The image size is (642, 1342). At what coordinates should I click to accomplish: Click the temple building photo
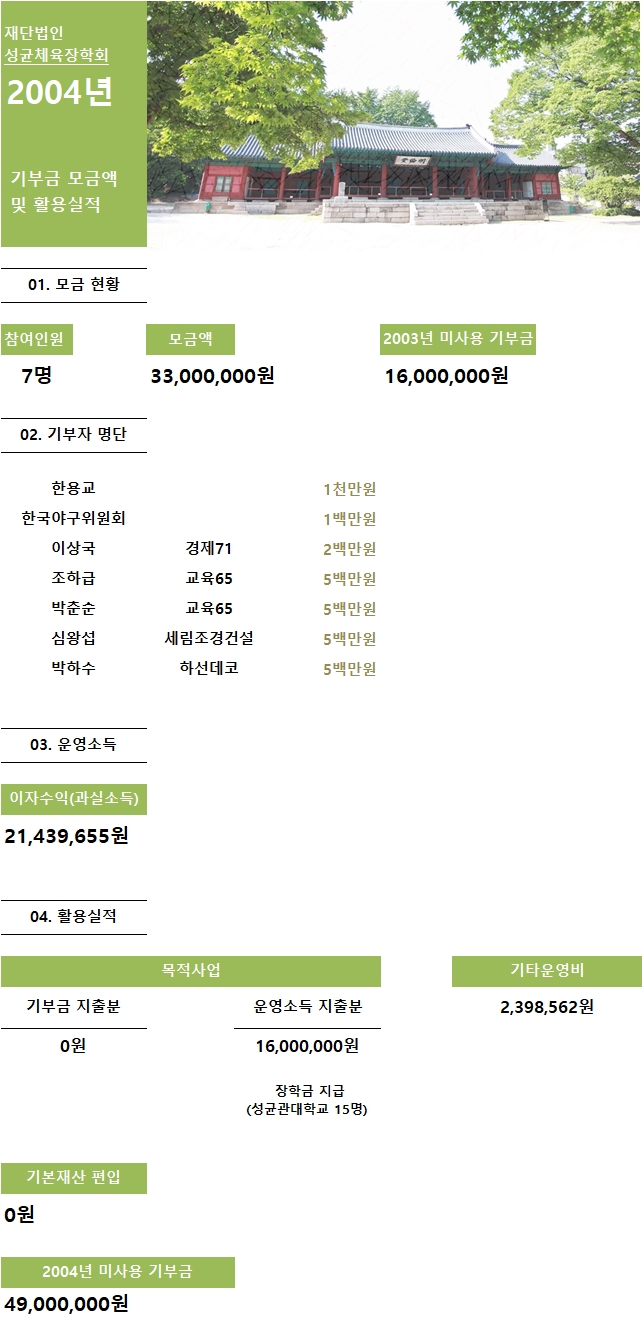pyautogui.click(x=394, y=124)
